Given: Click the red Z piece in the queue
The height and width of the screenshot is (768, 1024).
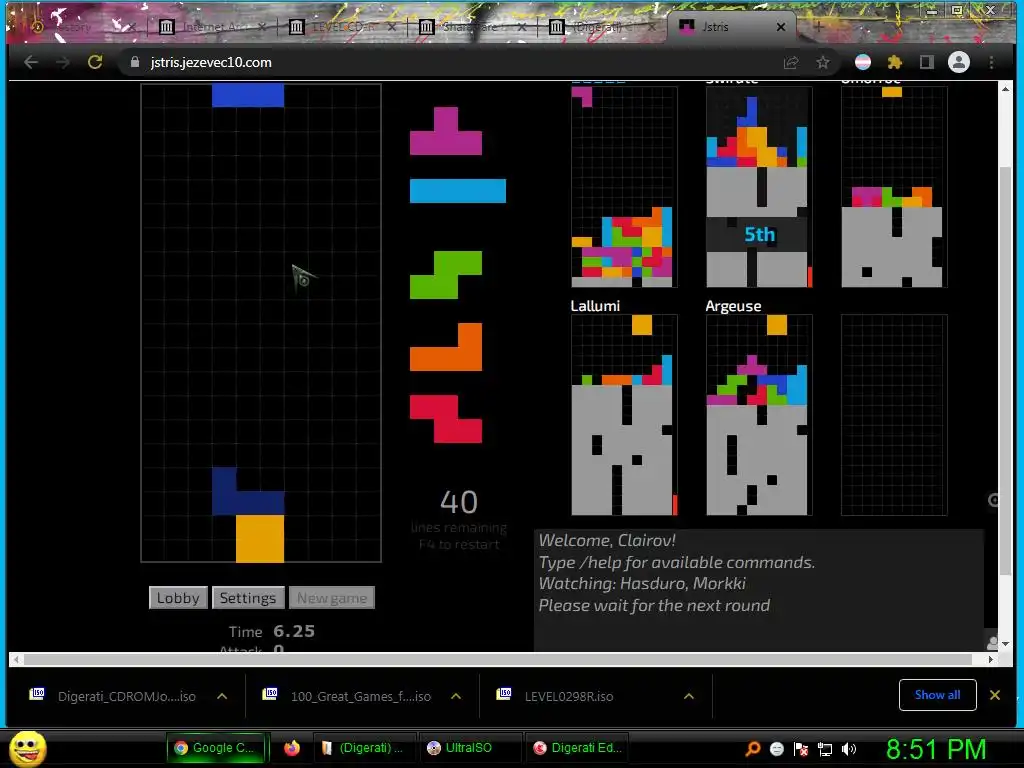Looking at the screenshot, I should pyautogui.click(x=446, y=419).
